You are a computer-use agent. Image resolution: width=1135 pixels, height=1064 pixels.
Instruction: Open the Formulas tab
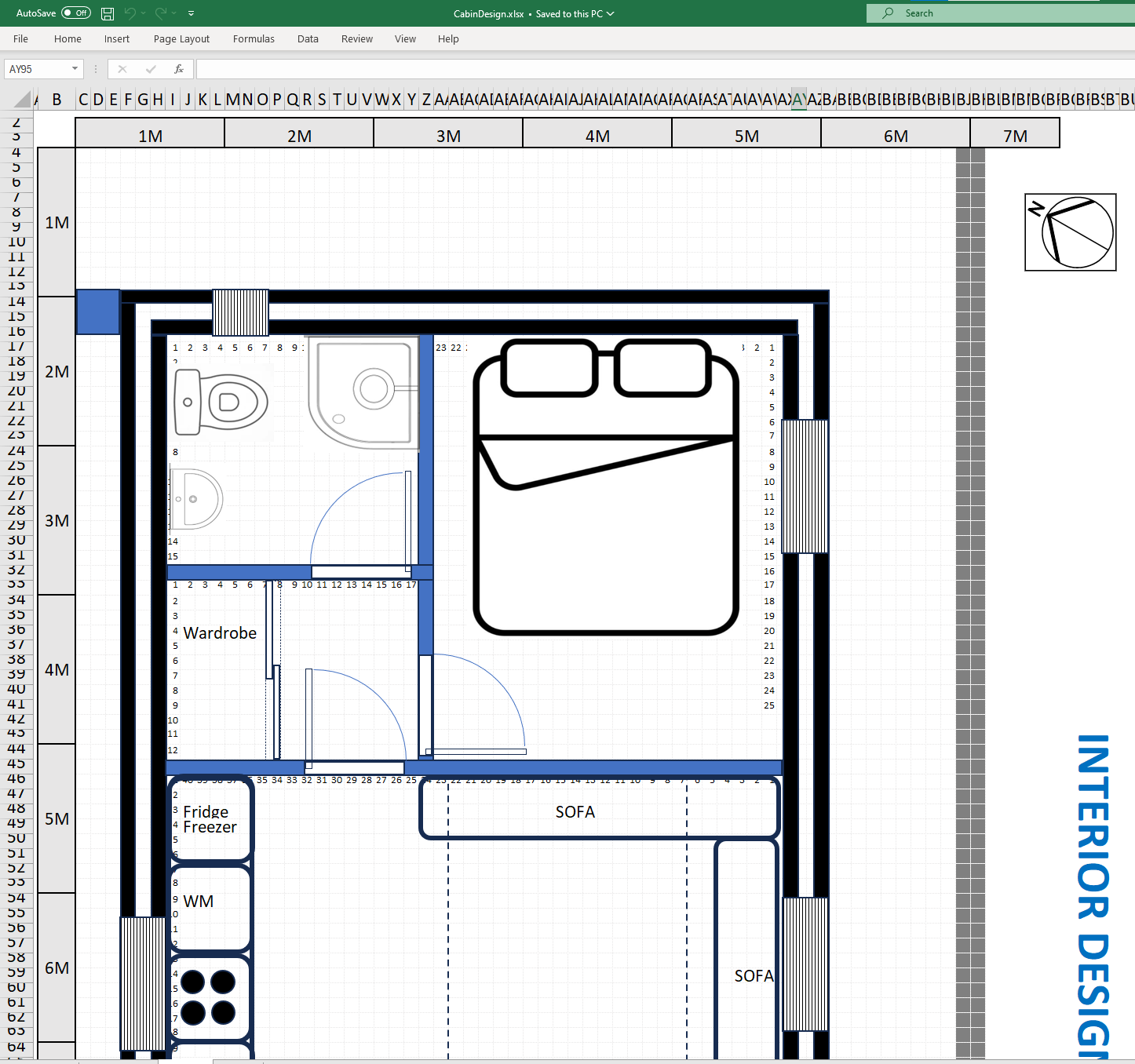(x=254, y=38)
